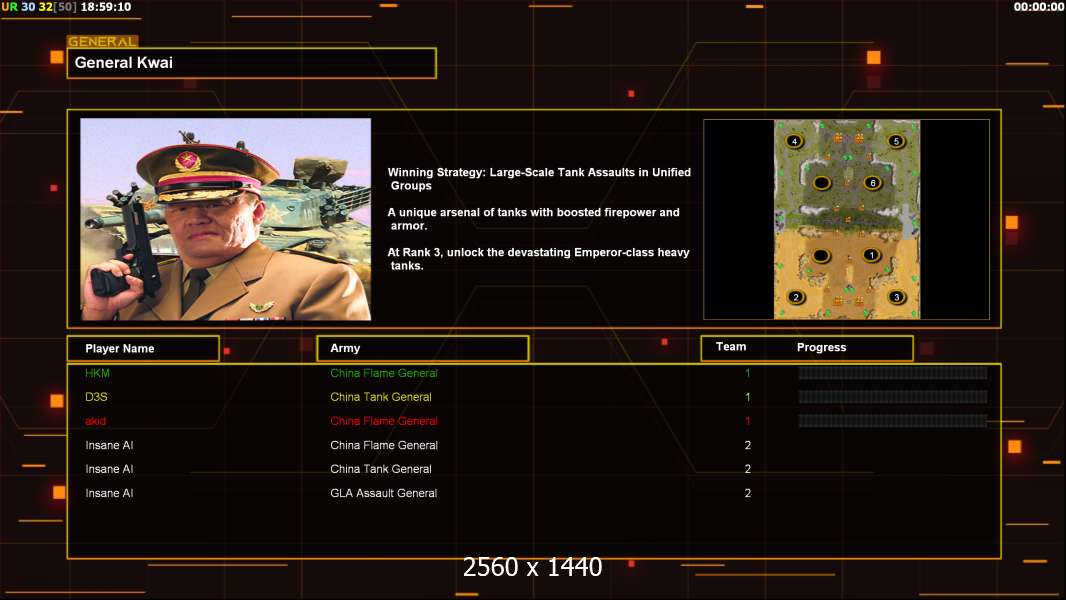Click the 'At Rank 3' Emperor tanks line
1066x600 pixels.
[538, 259]
